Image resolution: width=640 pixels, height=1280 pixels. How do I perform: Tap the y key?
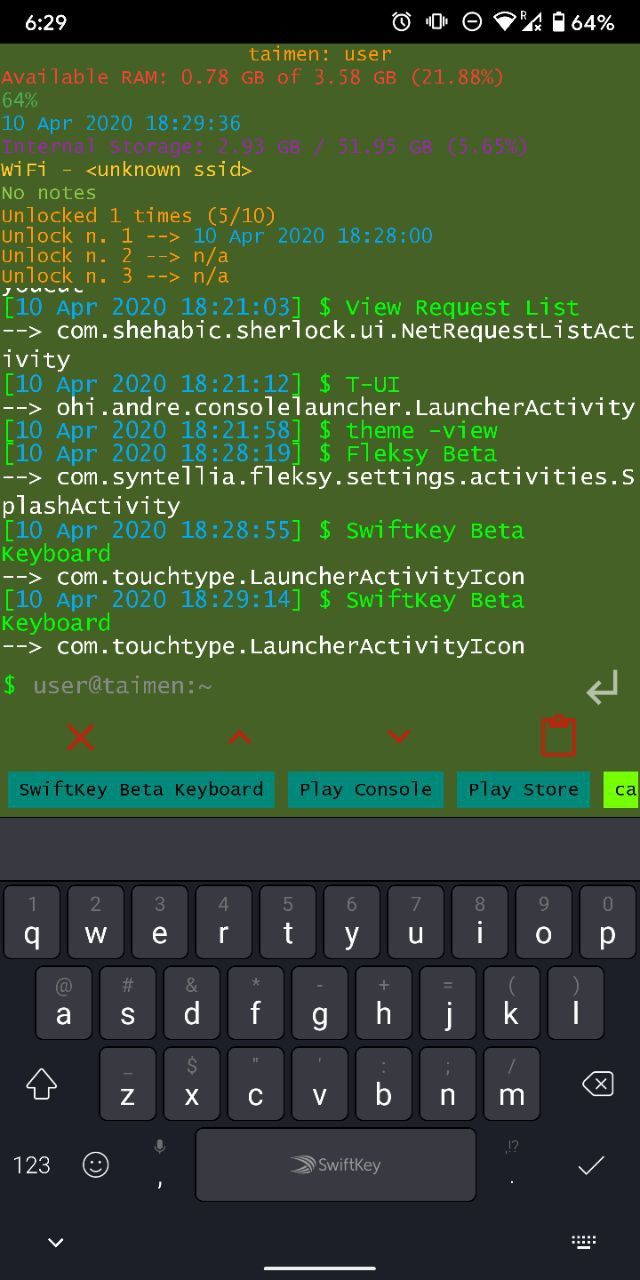352,922
